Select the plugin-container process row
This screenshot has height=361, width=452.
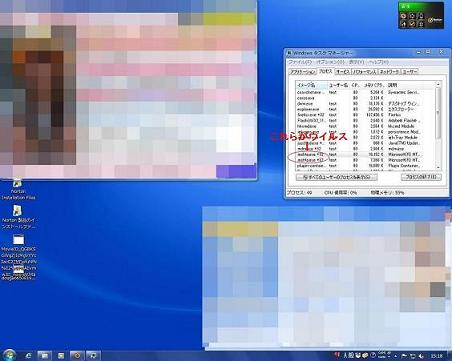coord(365,166)
